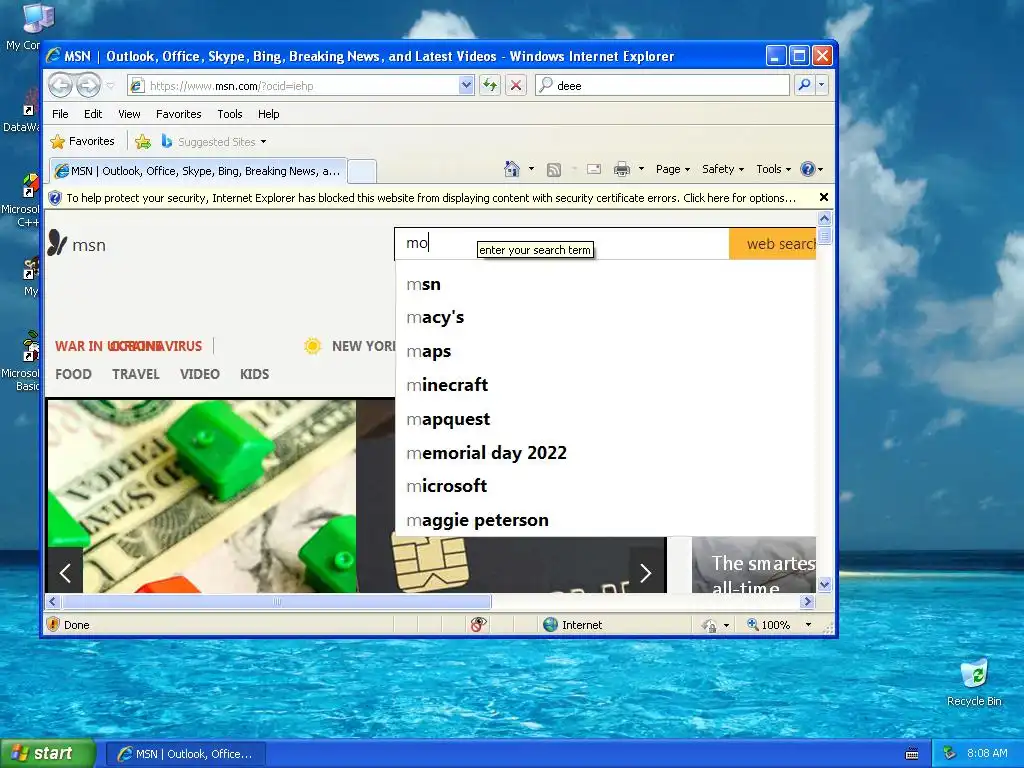Open the TRAVEL navigation link

click(x=136, y=374)
